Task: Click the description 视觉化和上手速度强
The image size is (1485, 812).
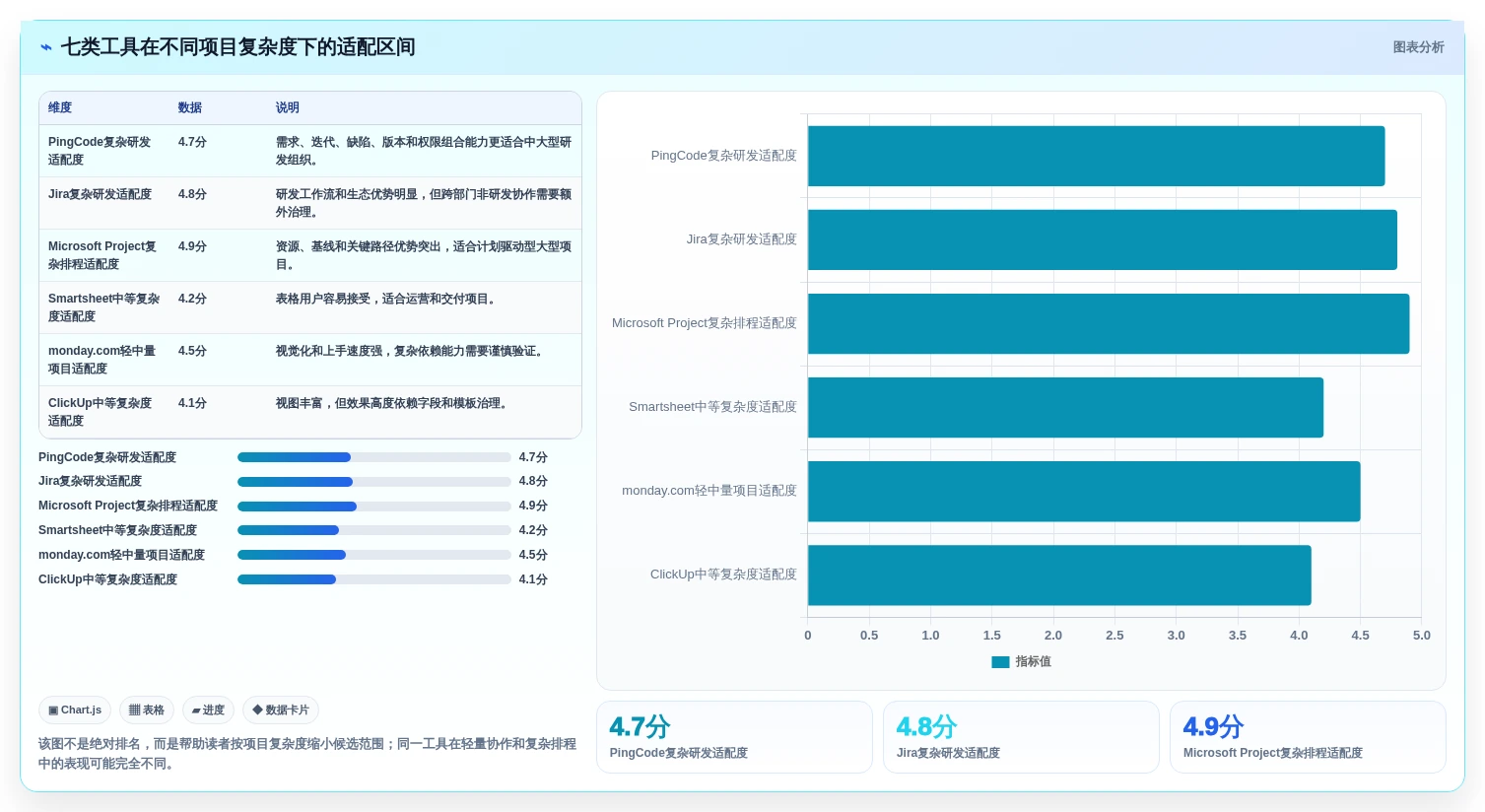Action: pos(412,351)
